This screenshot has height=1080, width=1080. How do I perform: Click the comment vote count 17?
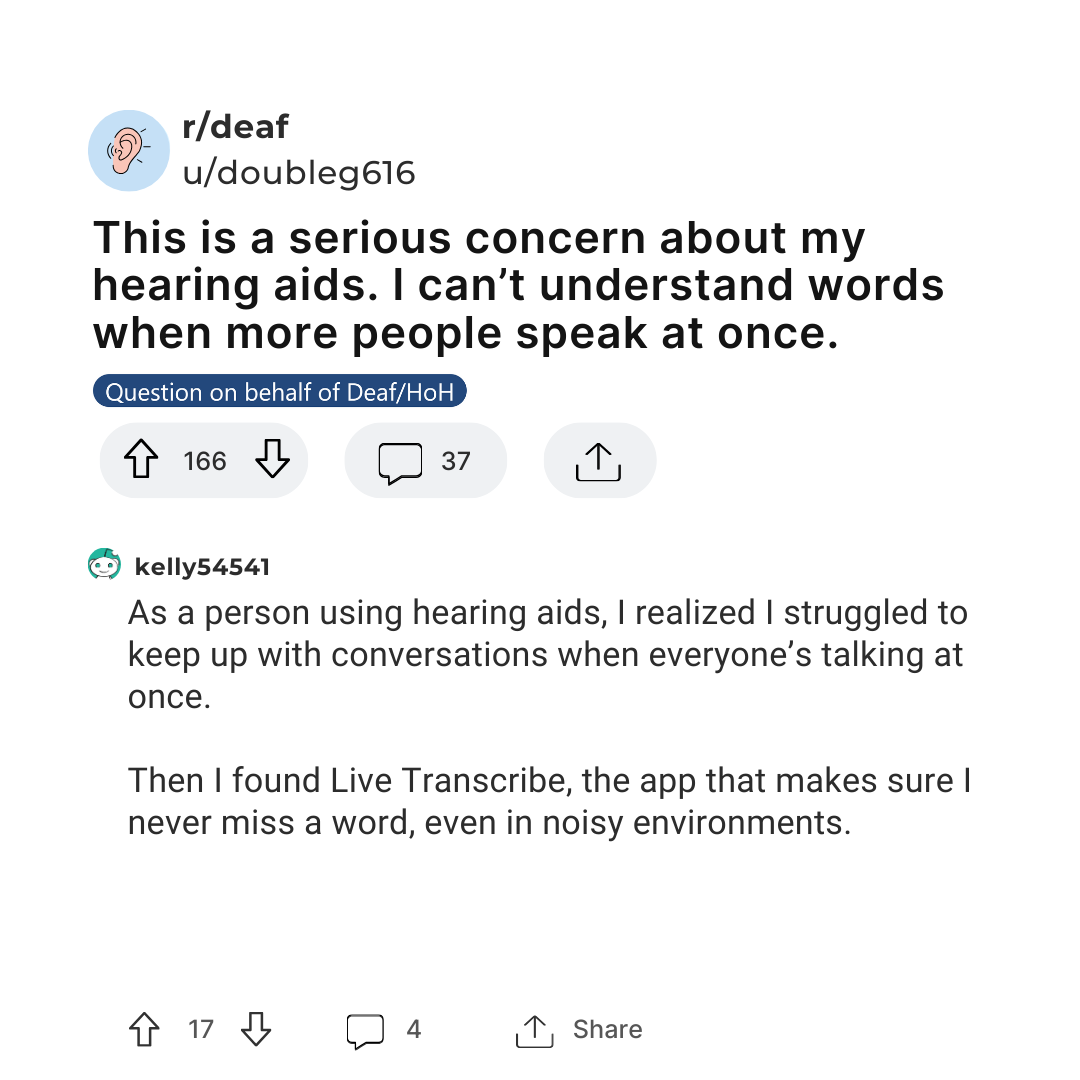coord(200,1029)
